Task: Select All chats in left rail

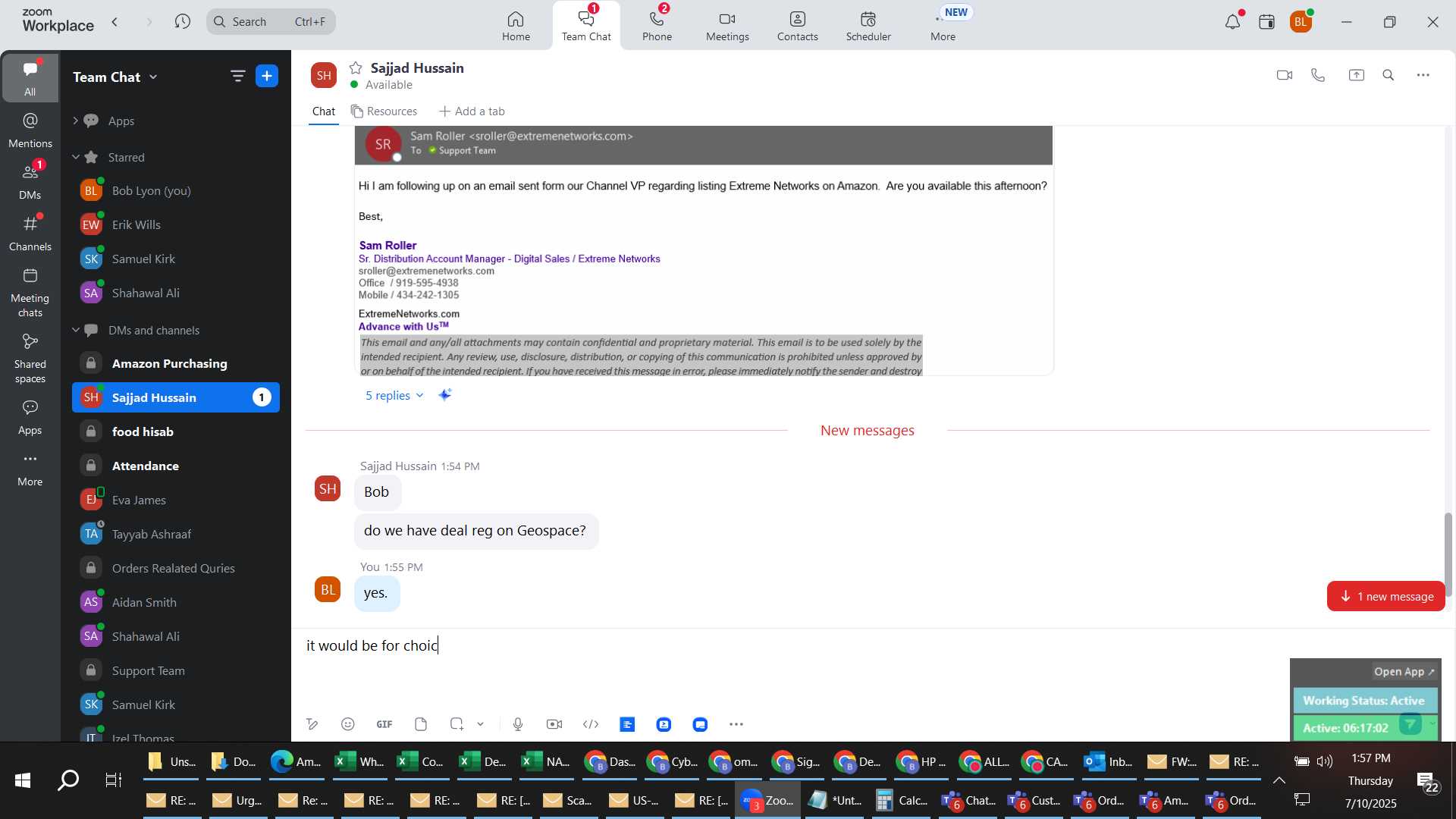Action: pos(30,77)
